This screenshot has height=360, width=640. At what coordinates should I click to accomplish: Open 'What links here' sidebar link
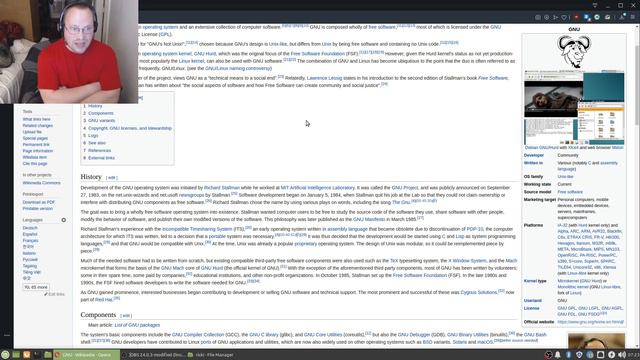point(37,119)
